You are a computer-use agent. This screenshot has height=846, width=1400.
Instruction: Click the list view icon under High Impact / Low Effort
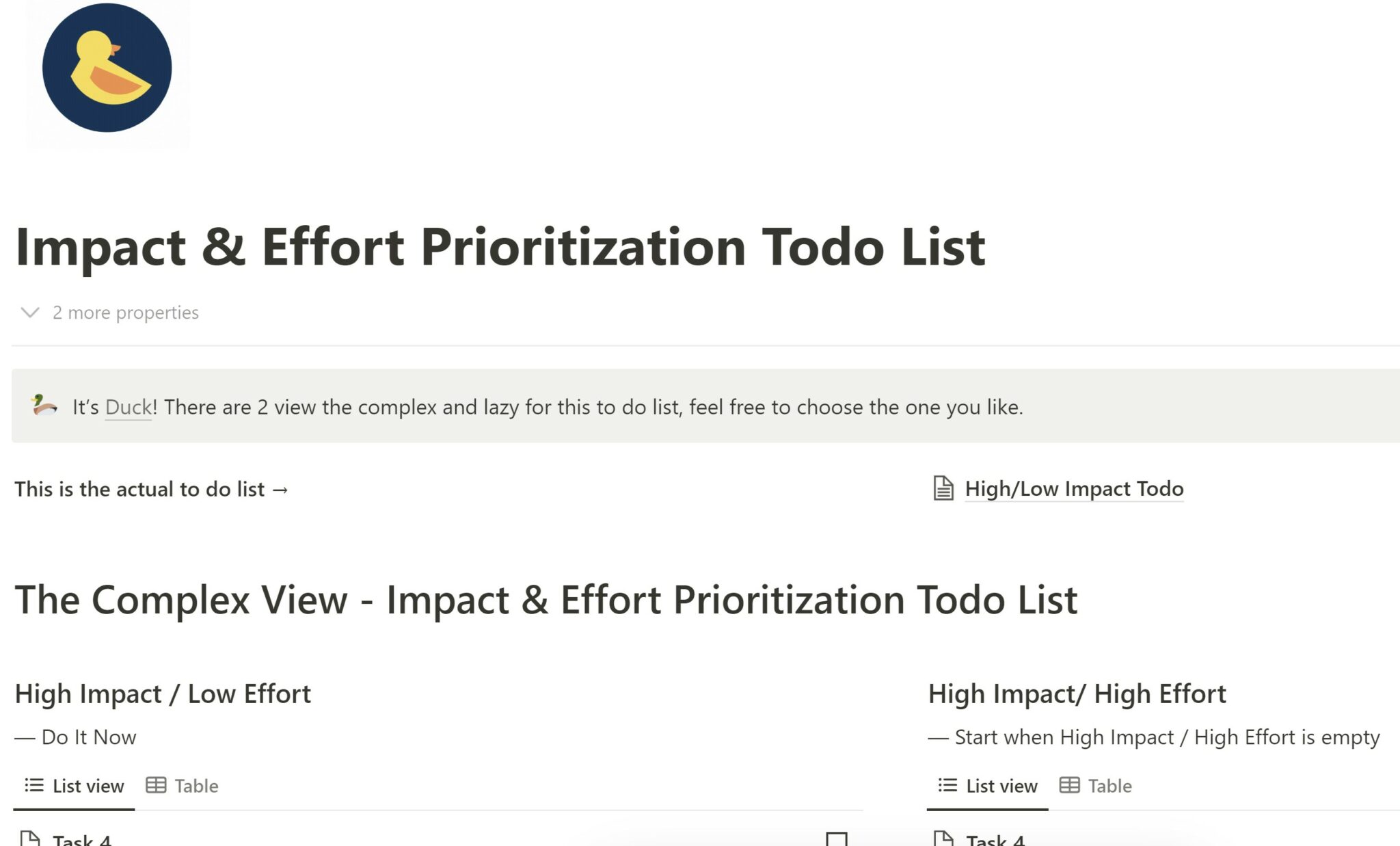[x=33, y=785]
